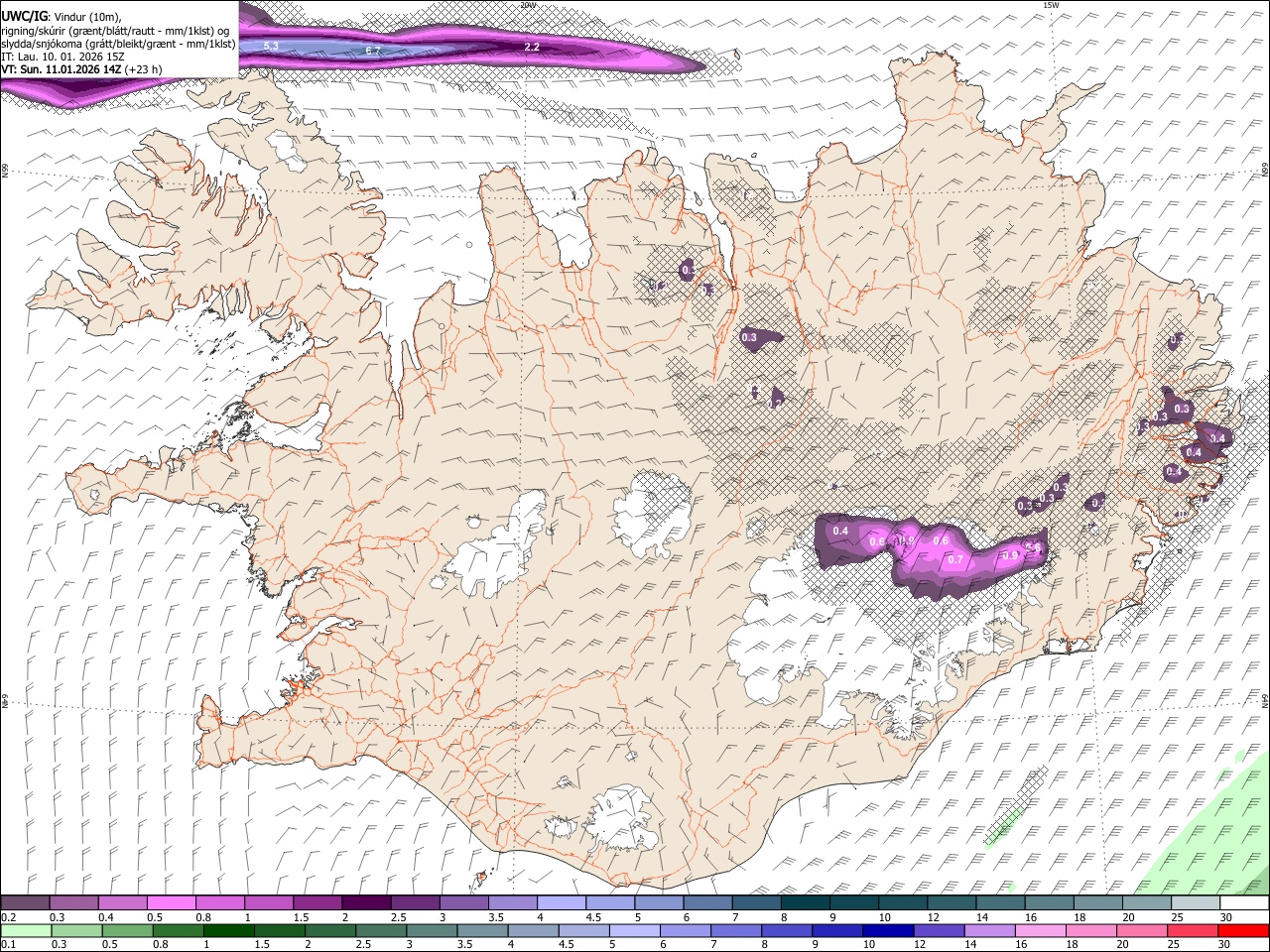Screen dimensions: 1270x952
Task: Click the 'rigning/skúrir' legend description line
Action: click(115, 30)
